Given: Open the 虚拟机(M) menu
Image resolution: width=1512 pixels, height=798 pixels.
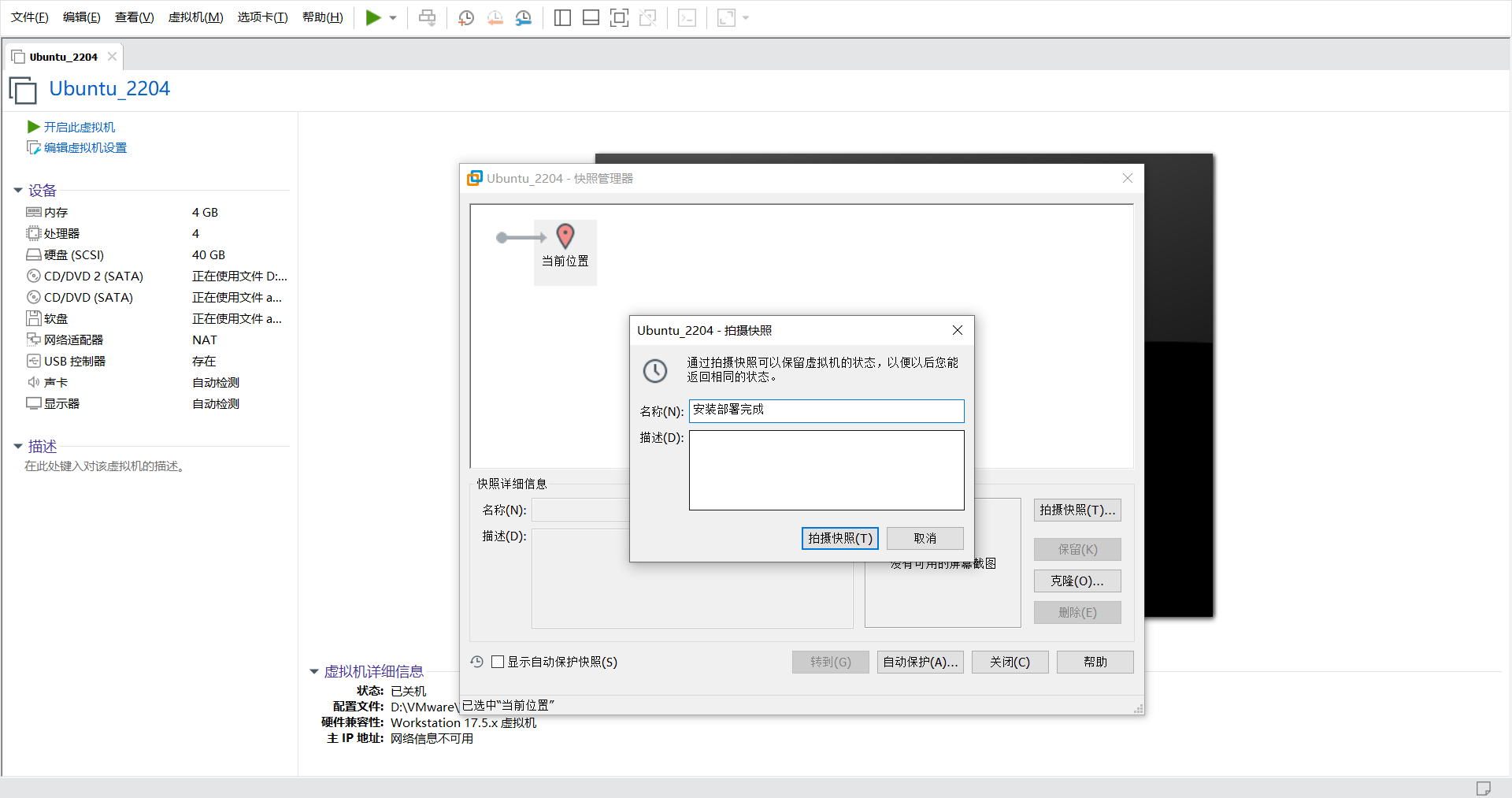Looking at the screenshot, I should click(196, 17).
